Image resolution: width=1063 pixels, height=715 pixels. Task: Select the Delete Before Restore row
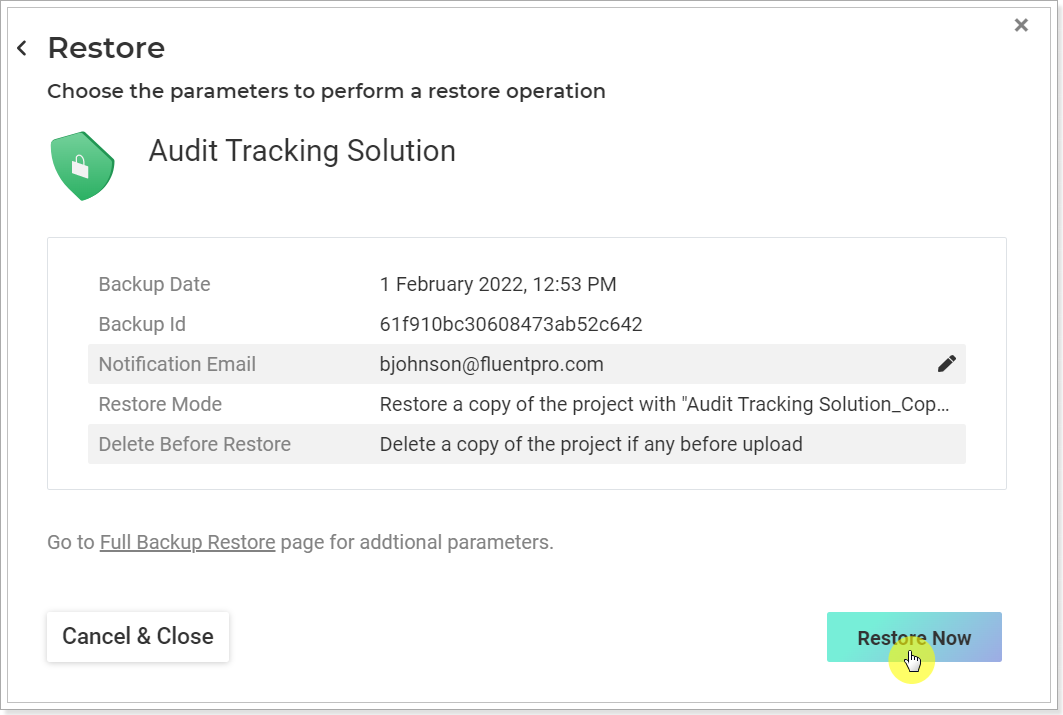tap(527, 444)
